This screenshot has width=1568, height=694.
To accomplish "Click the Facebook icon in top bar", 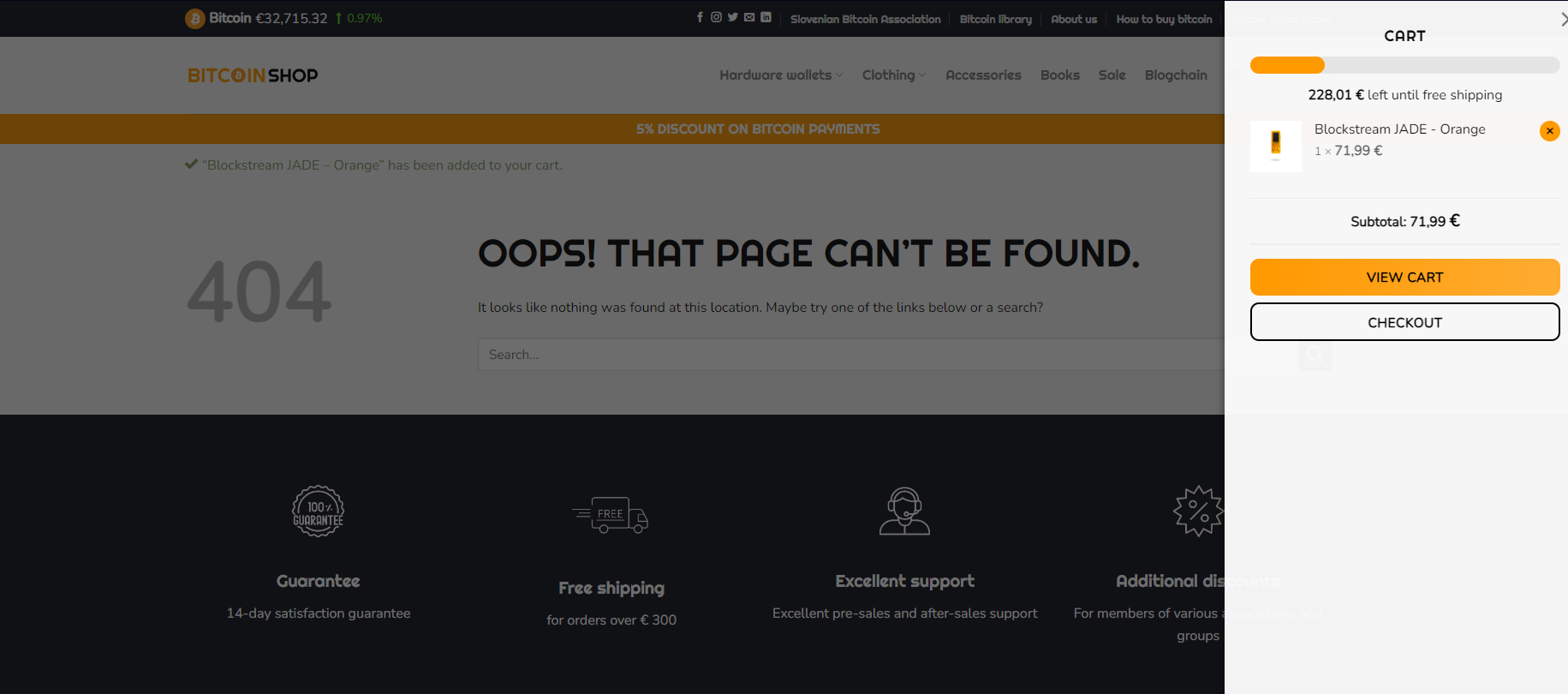I will [700, 17].
